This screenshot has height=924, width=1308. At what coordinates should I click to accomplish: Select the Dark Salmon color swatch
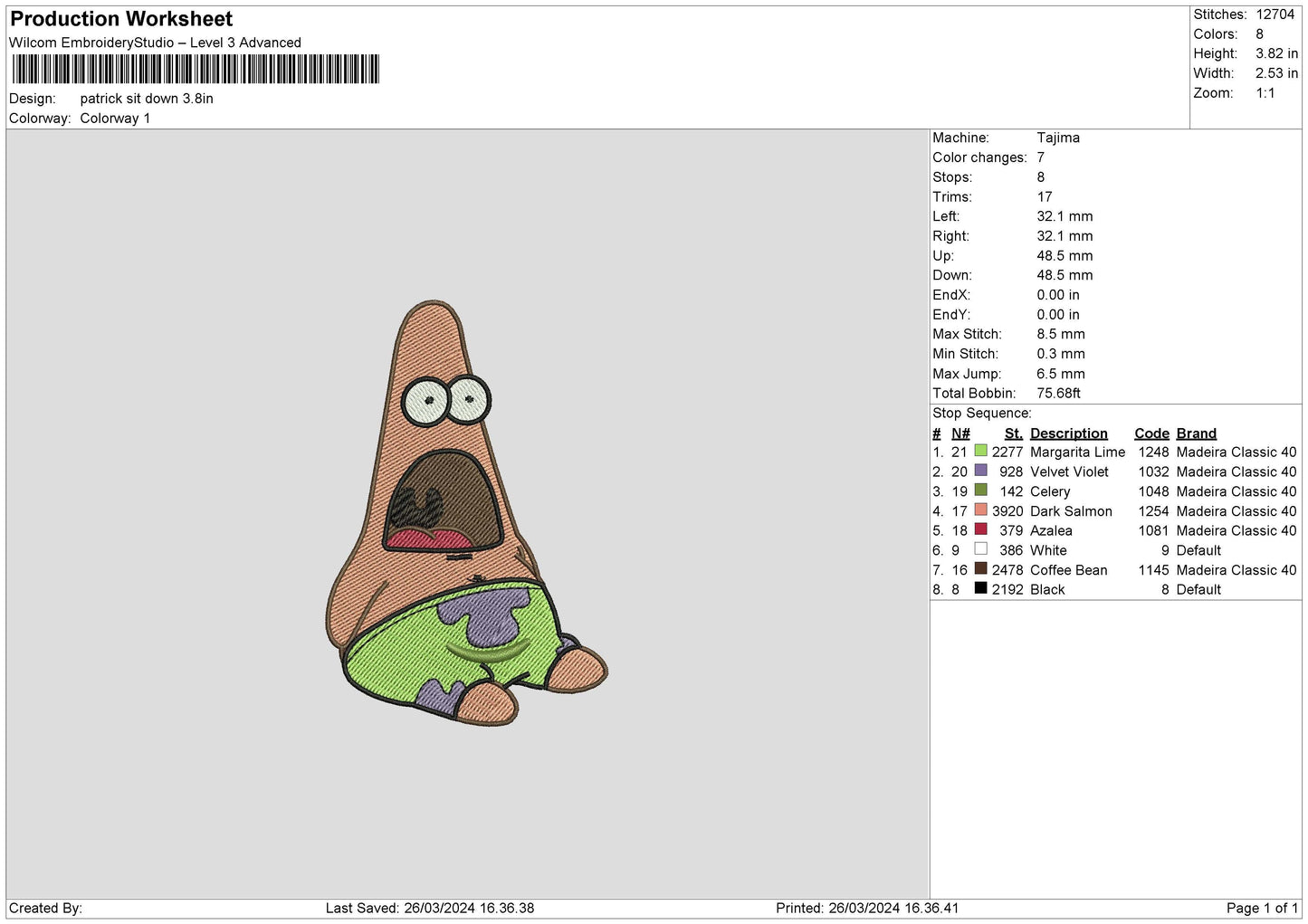tap(980, 510)
